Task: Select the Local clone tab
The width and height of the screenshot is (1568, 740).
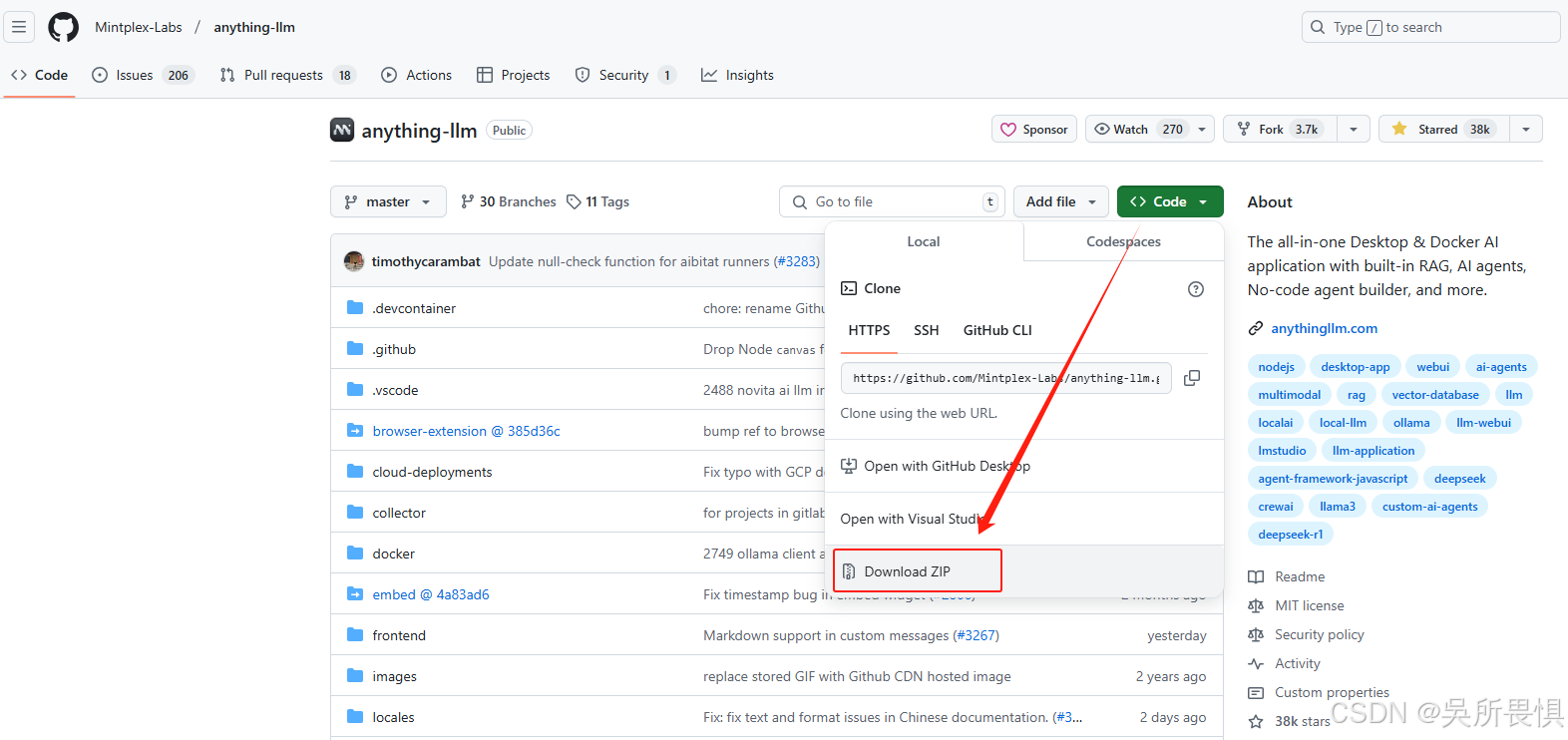Action: [x=924, y=241]
